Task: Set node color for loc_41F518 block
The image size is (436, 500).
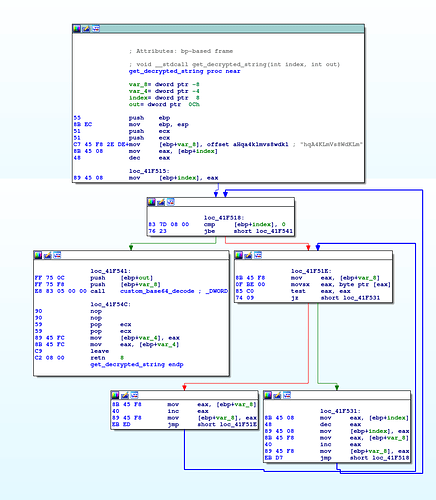Action: point(151,202)
